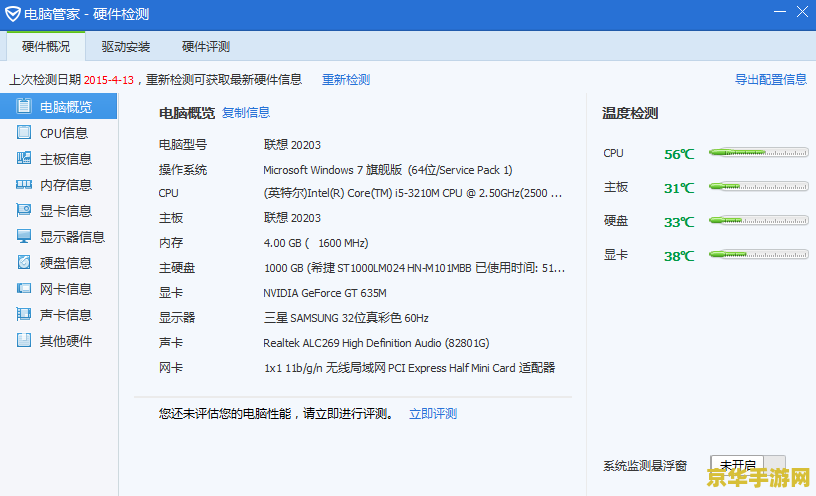Open the 内存信息 memory icon
The width and height of the screenshot is (816, 496).
point(23,184)
